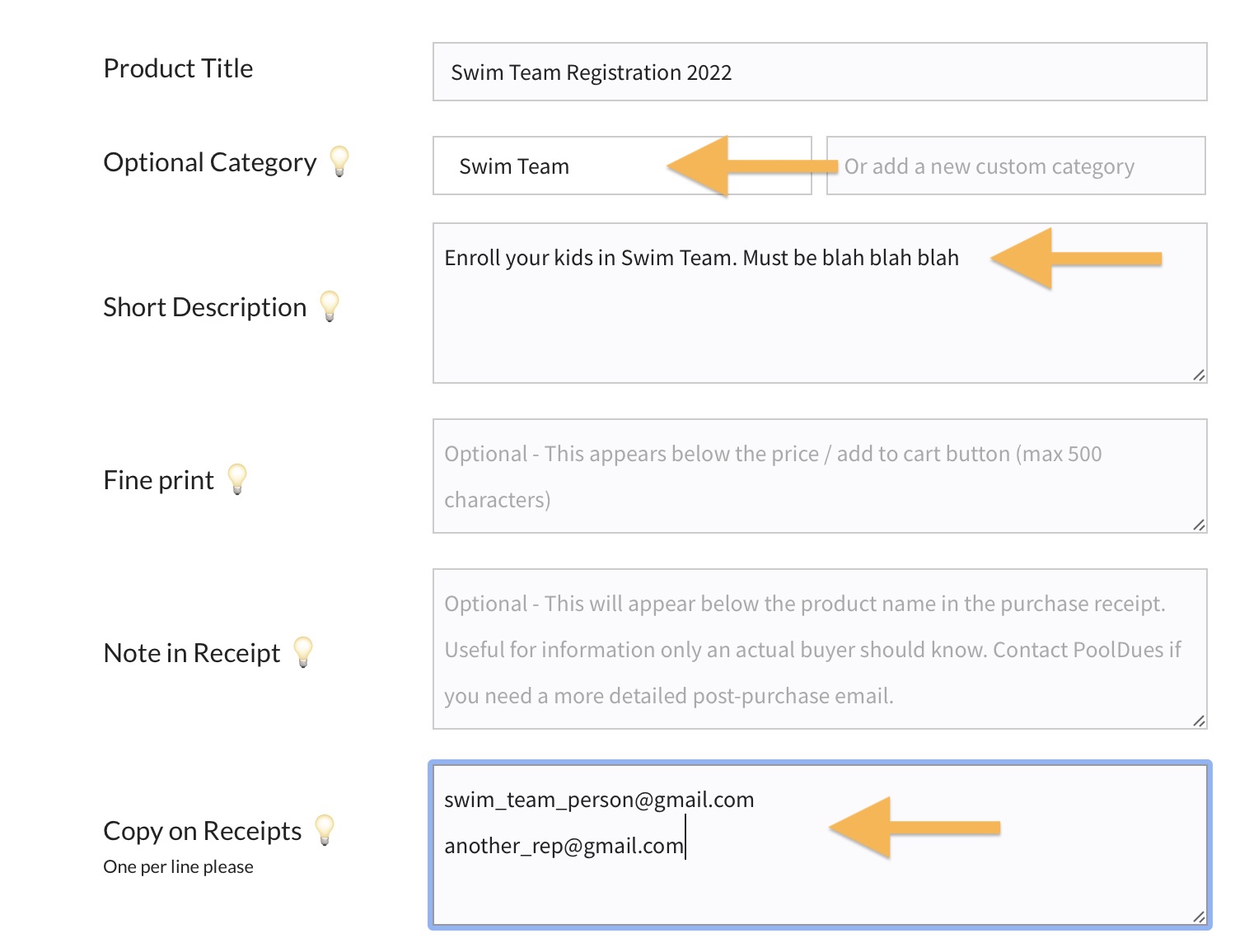The image size is (1249, 952).
Task: Click the Copy on Receipts label
Action: (x=202, y=831)
